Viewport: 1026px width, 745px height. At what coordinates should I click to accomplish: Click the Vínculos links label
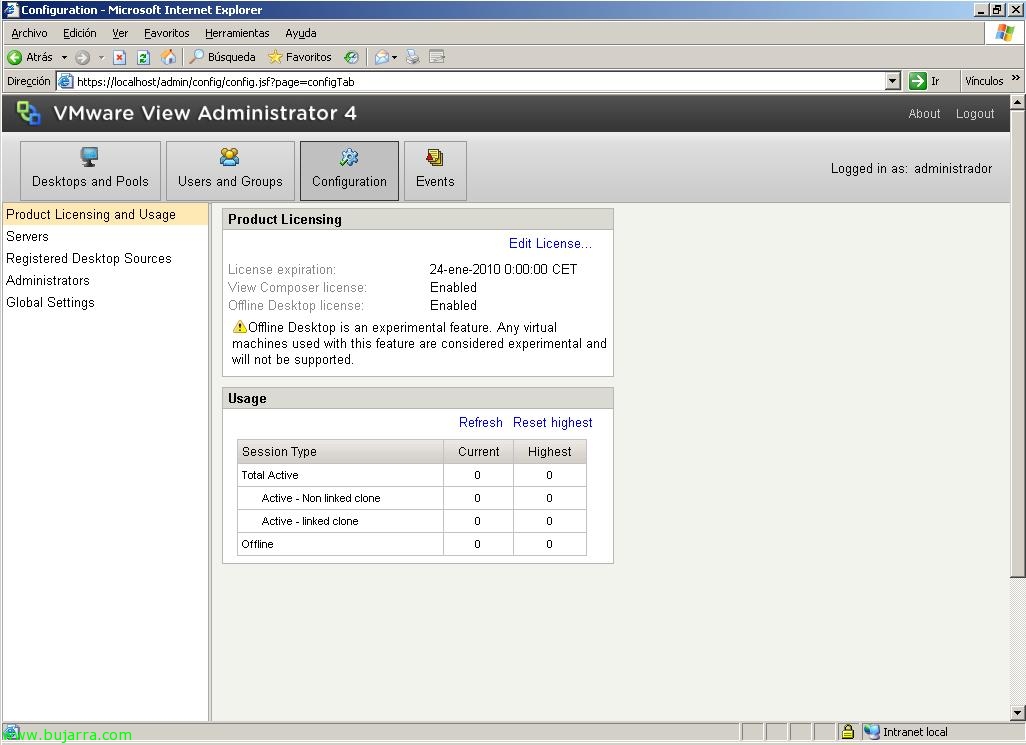983,81
